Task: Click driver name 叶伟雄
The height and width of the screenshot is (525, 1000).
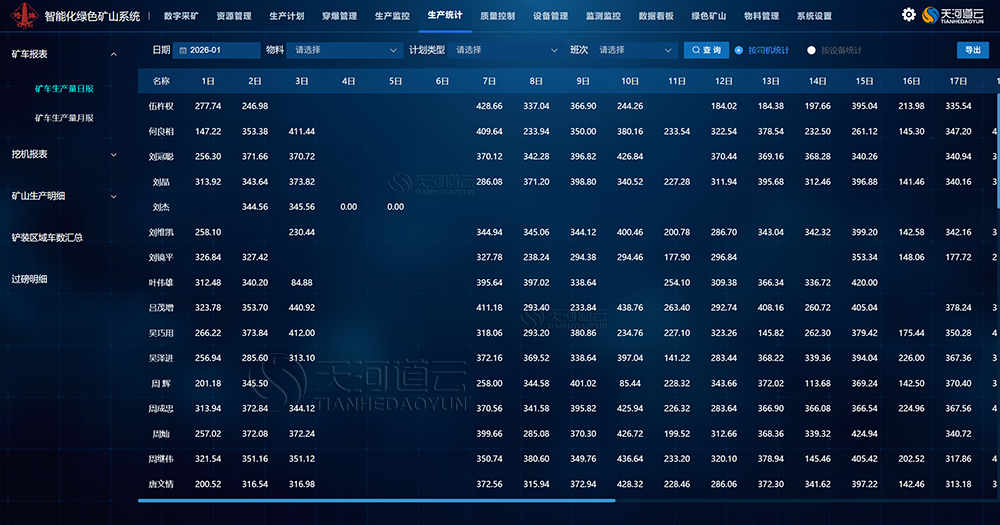Action: (161, 283)
